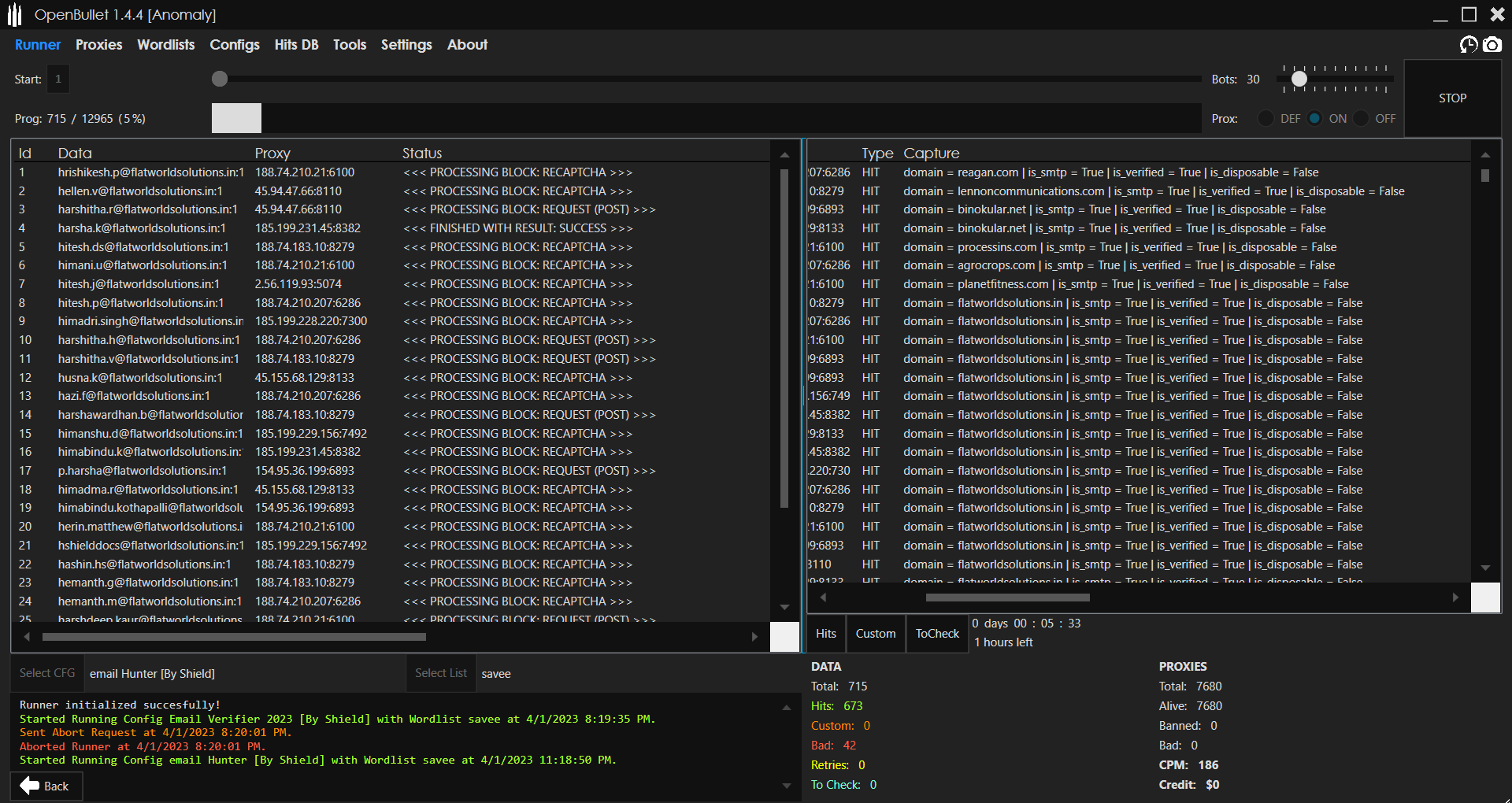
Task: Click up arrow of hits list scrollbar
Action: pos(1485,155)
